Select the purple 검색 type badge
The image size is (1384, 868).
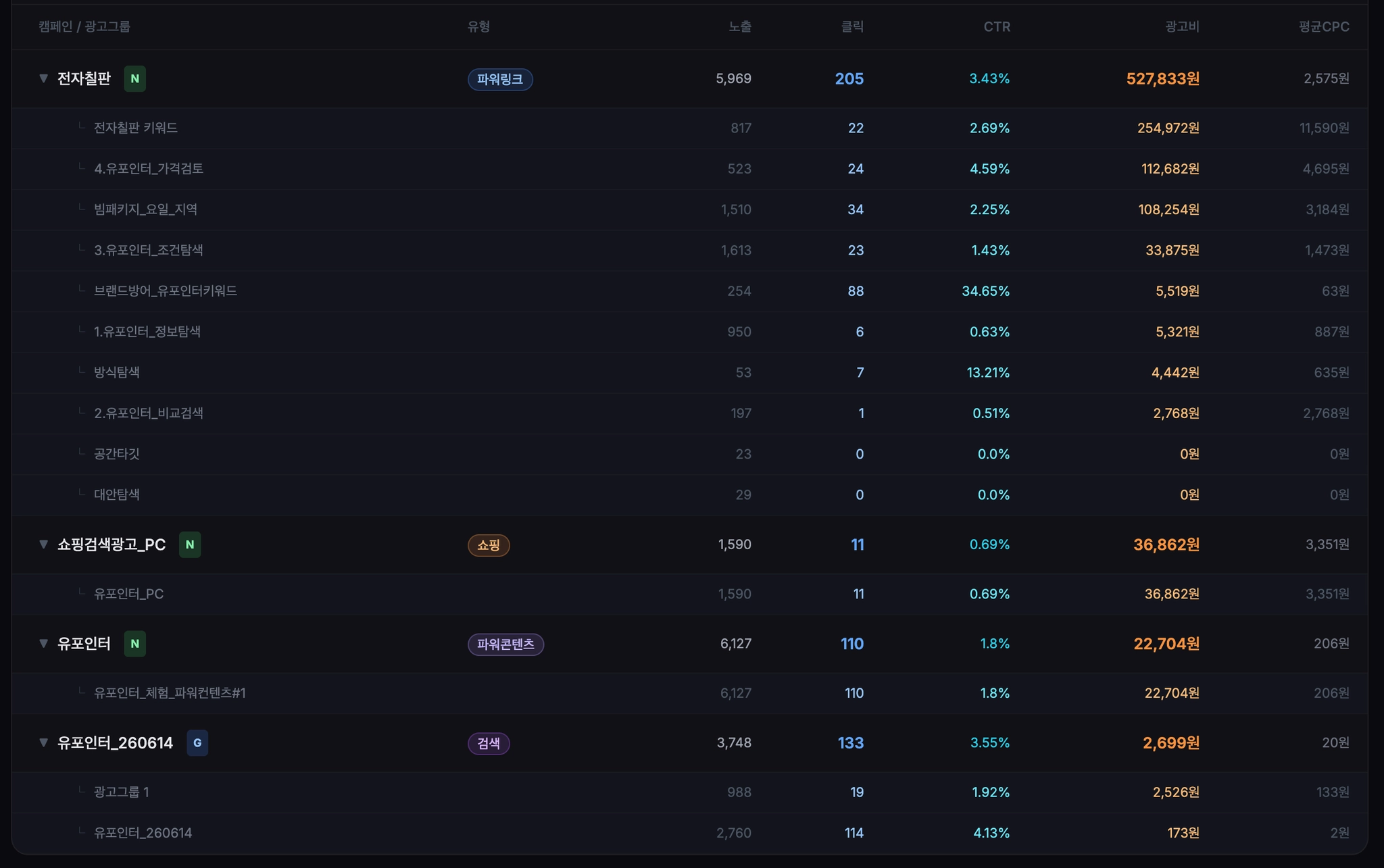pos(489,744)
